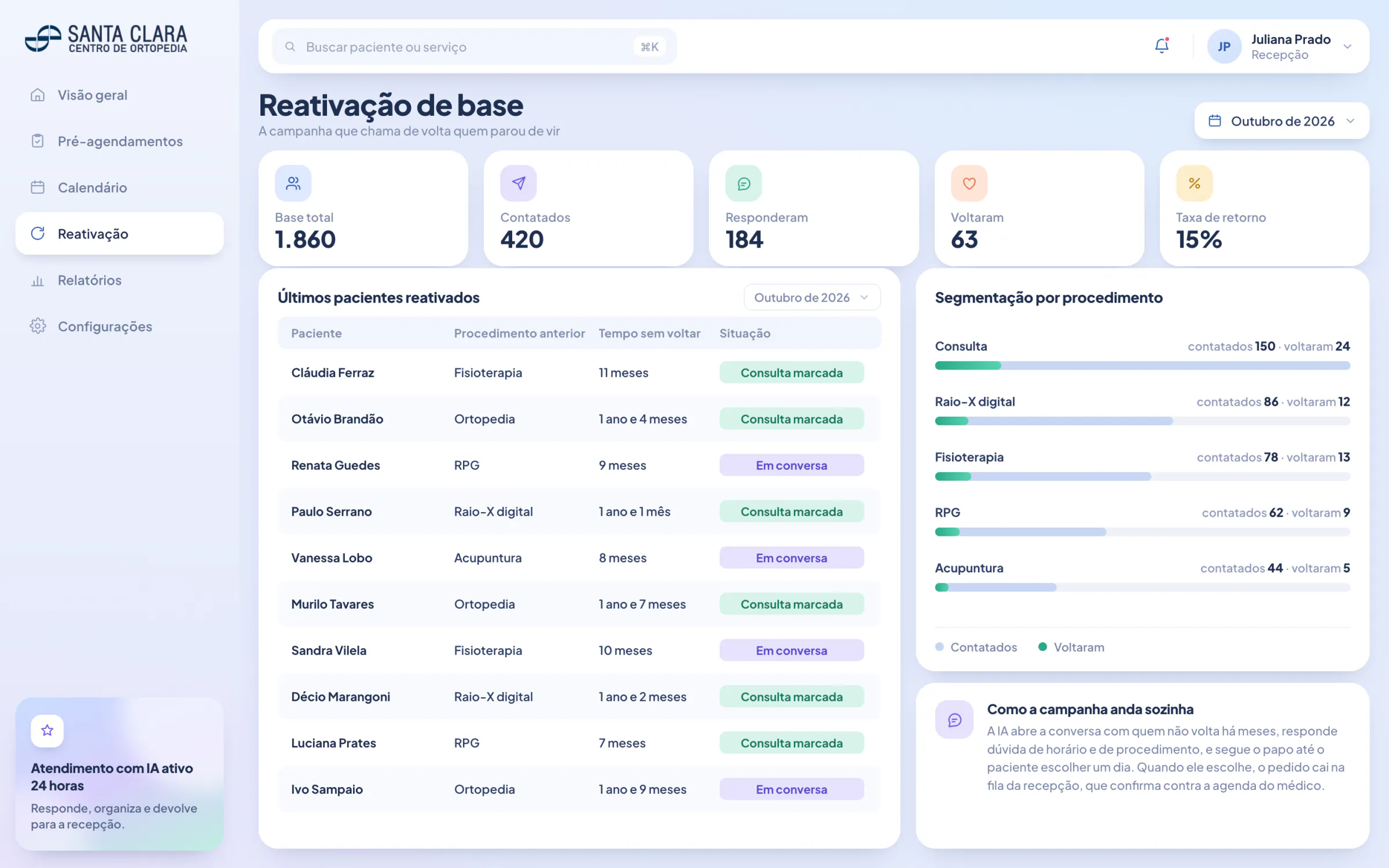
Task: Select patient Paulo Serrano
Action: [x=331, y=512]
